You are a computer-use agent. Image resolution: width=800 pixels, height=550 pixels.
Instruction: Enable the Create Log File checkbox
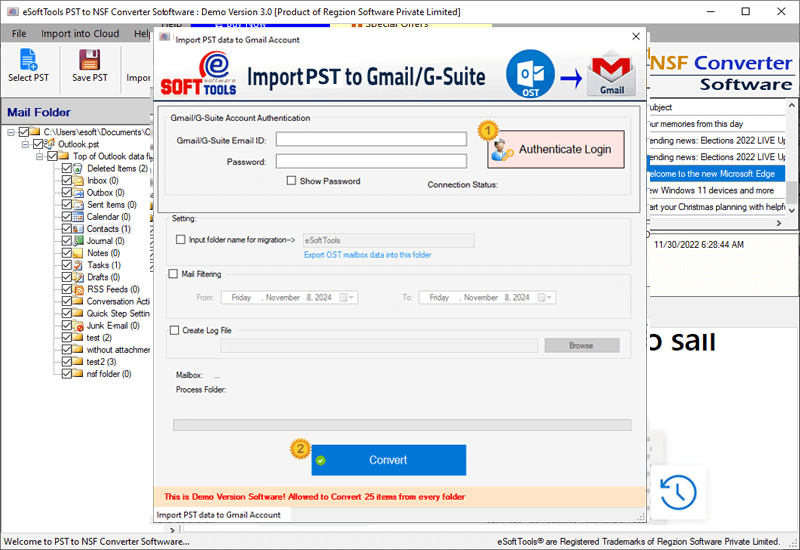tap(174, 330)
